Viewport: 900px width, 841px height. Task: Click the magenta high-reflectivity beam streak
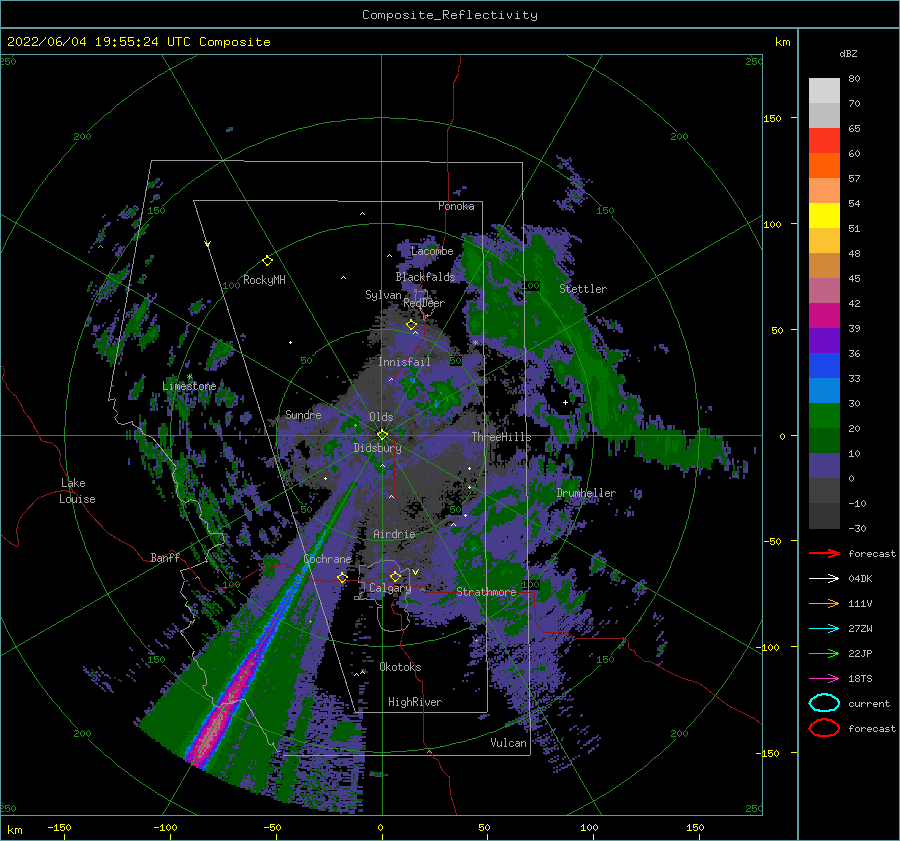coord(225,710)
